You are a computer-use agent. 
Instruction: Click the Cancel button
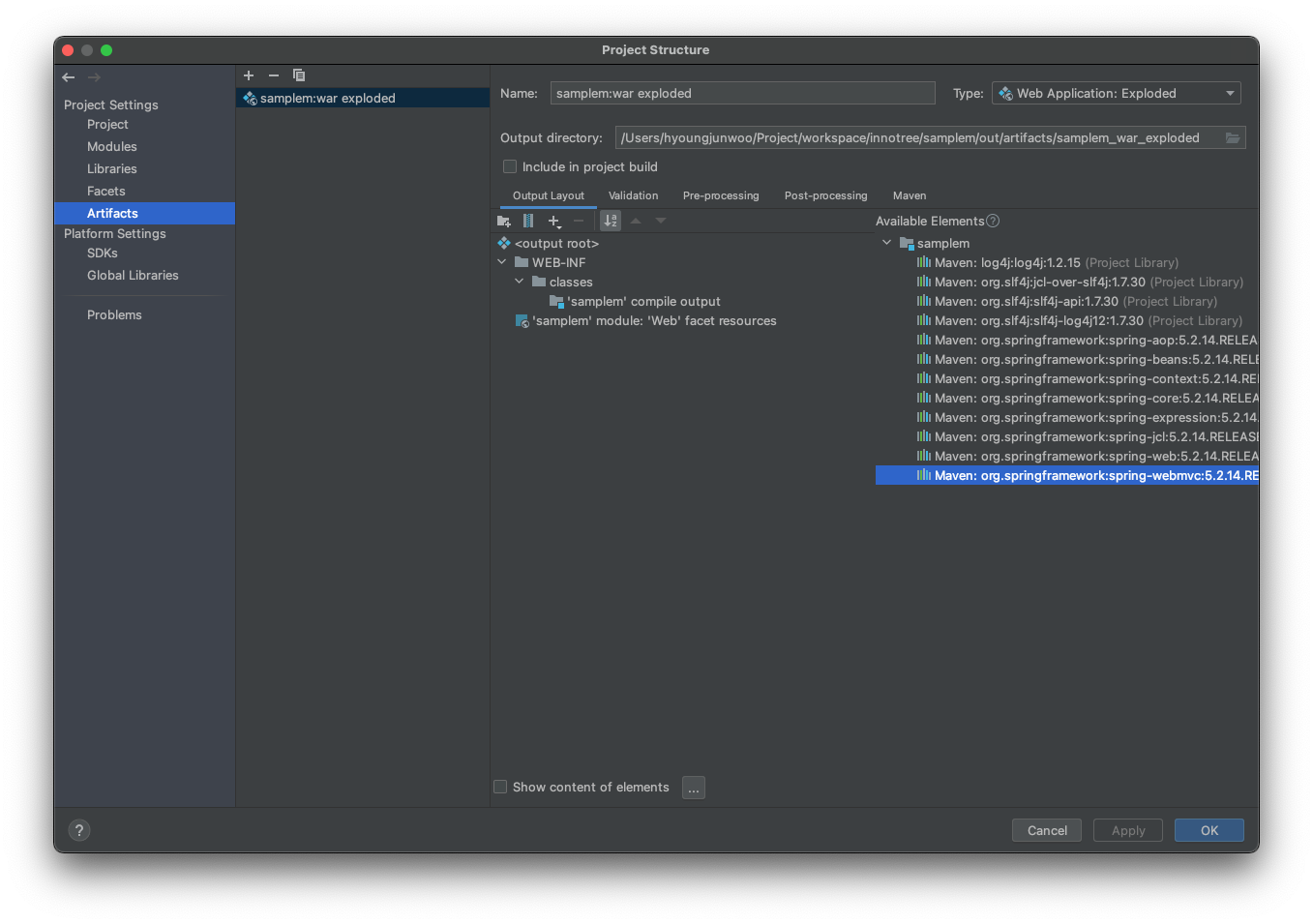pyautogui.click(x=1047, y=830)
